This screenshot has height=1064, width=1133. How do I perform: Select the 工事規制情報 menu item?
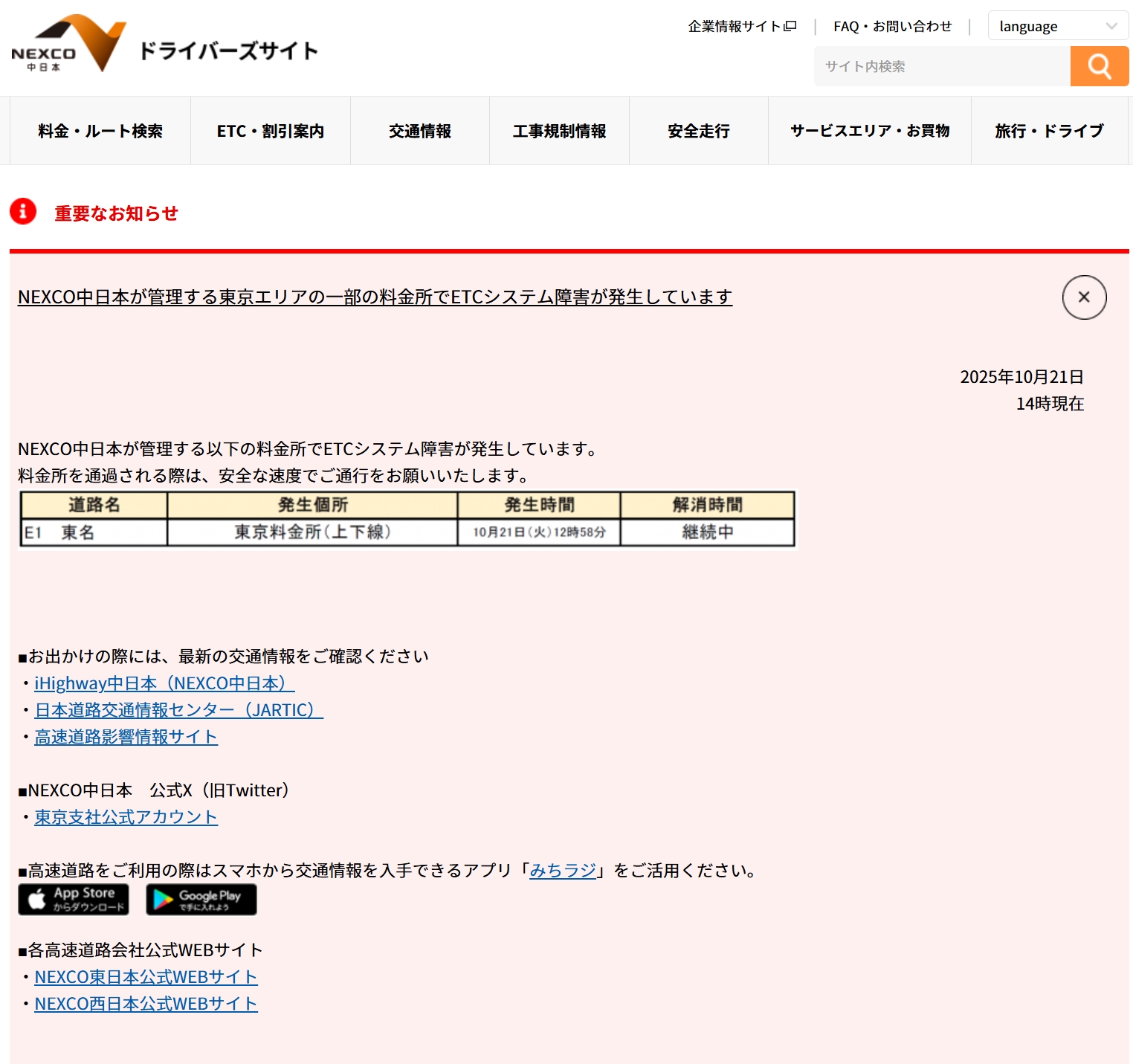tap(559, 131)
